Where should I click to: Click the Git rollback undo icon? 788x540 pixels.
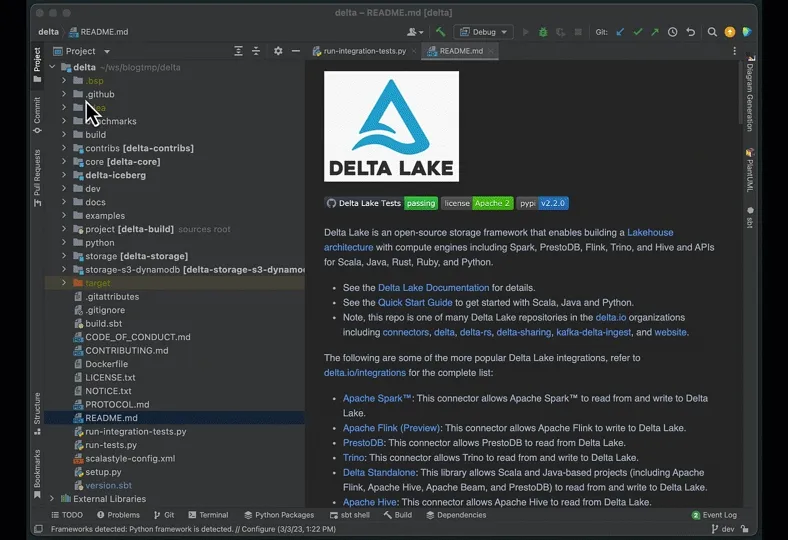pyautogui.click(x=690, y=32)
